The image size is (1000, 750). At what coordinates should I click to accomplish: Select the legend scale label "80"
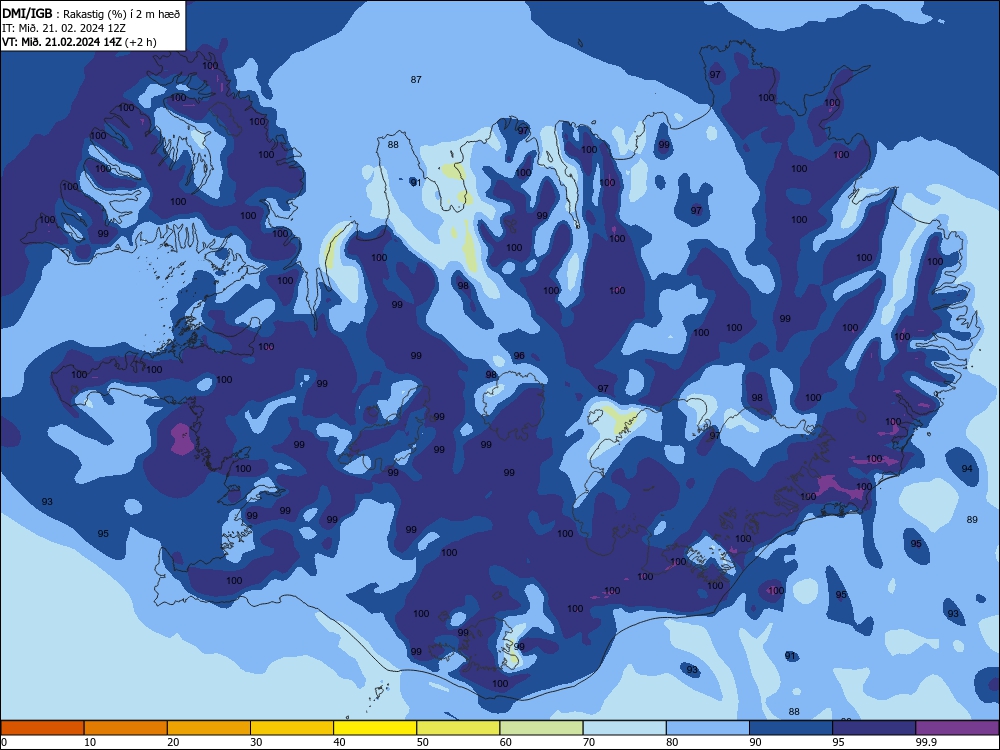672,742
